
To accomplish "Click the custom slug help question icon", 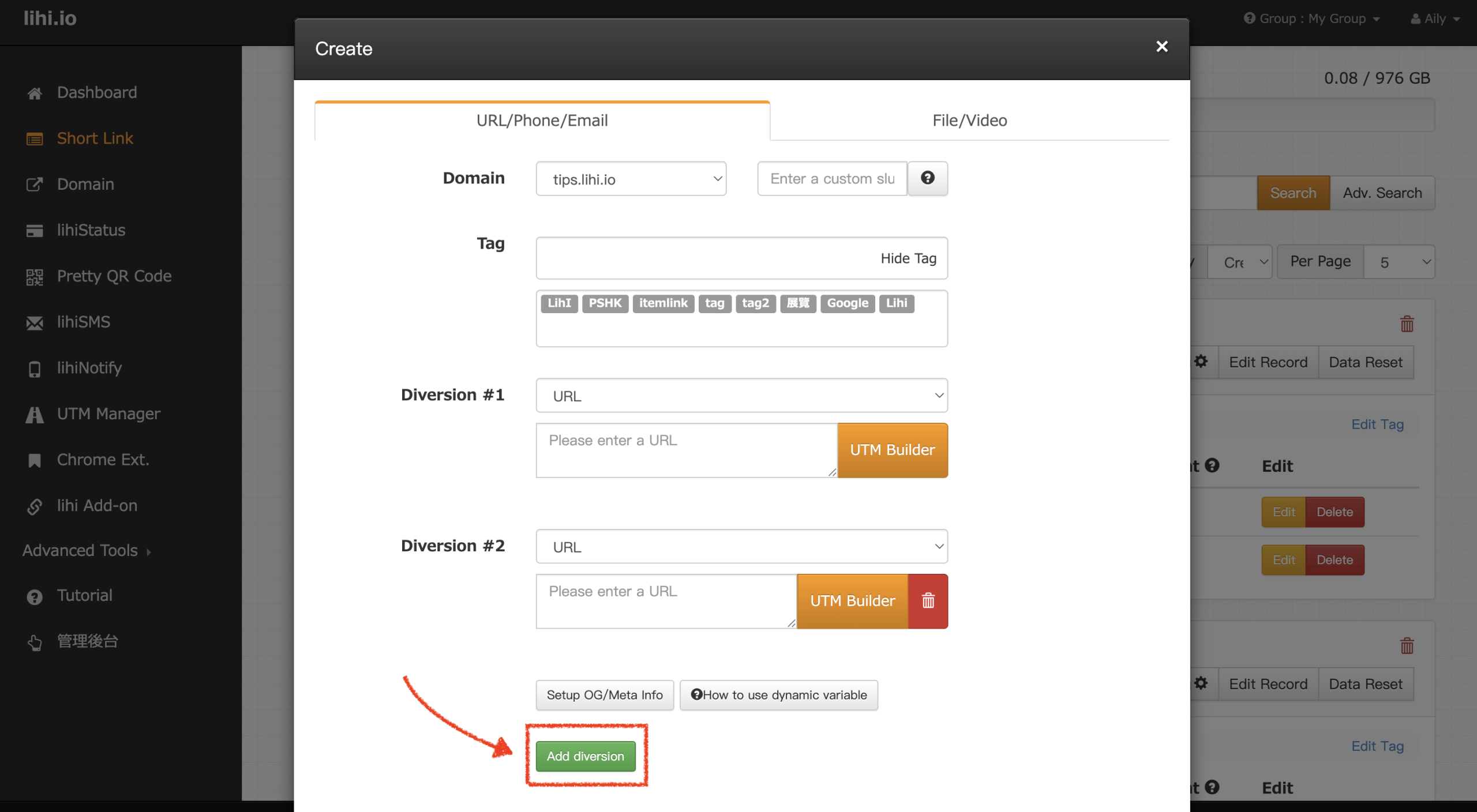I will [927, 178].
